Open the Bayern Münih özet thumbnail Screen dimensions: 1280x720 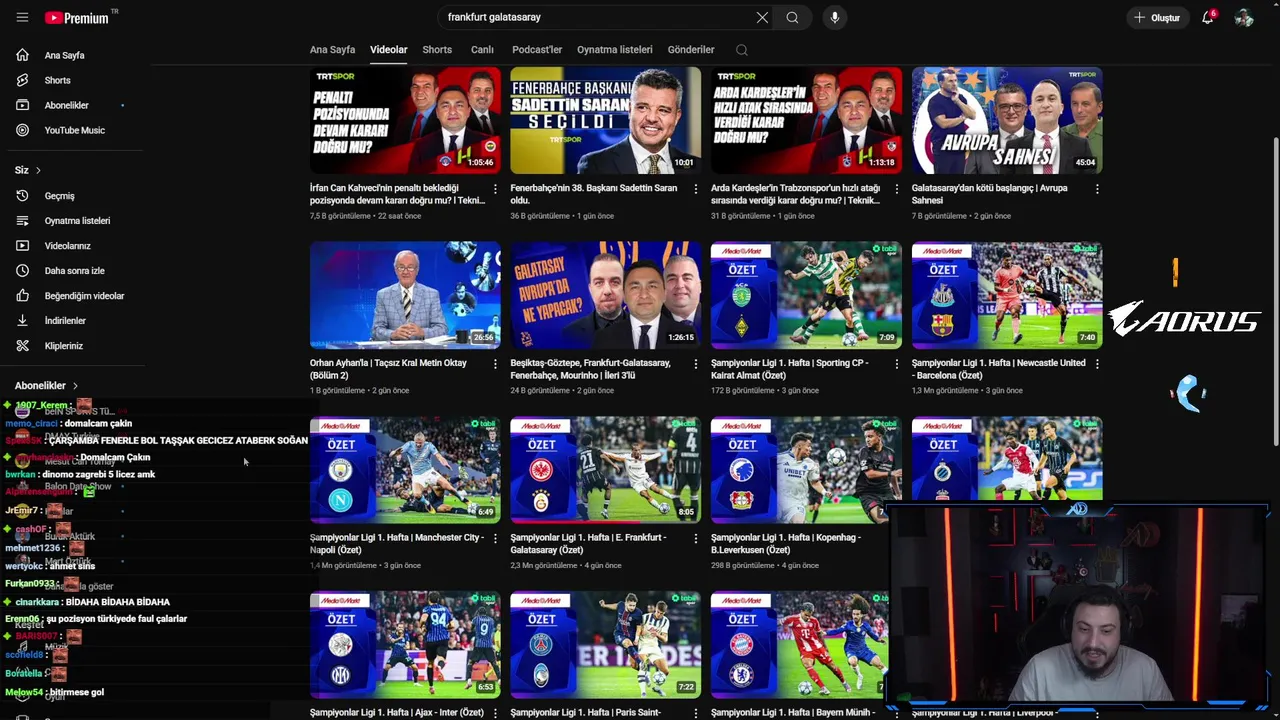pos(799,644)
